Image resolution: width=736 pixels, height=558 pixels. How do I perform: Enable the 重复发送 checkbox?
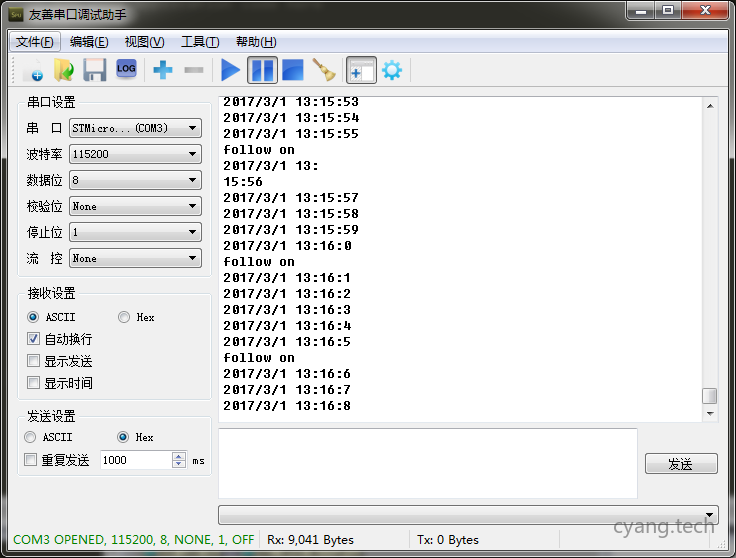(31, 460)
